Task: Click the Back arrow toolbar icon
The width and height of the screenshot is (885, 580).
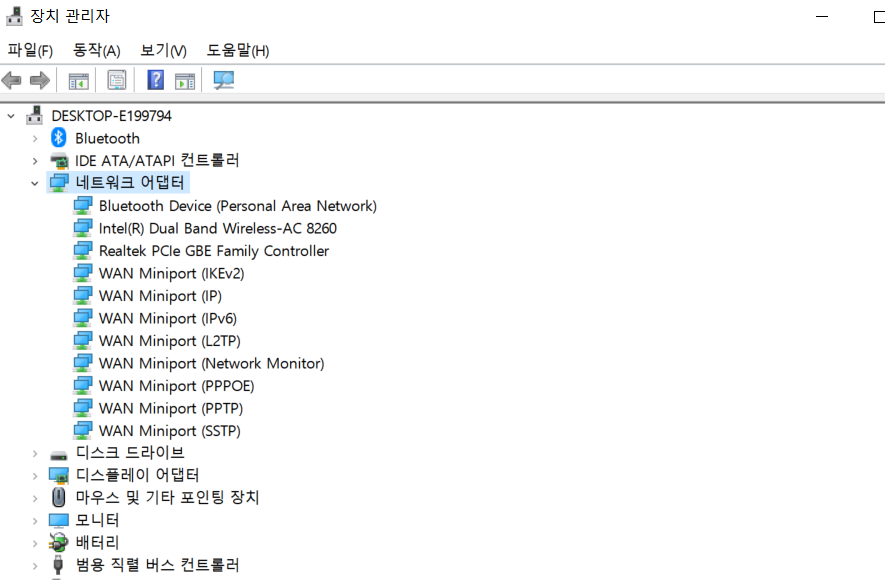Action: pyautogui.click(x=11, y=80)
